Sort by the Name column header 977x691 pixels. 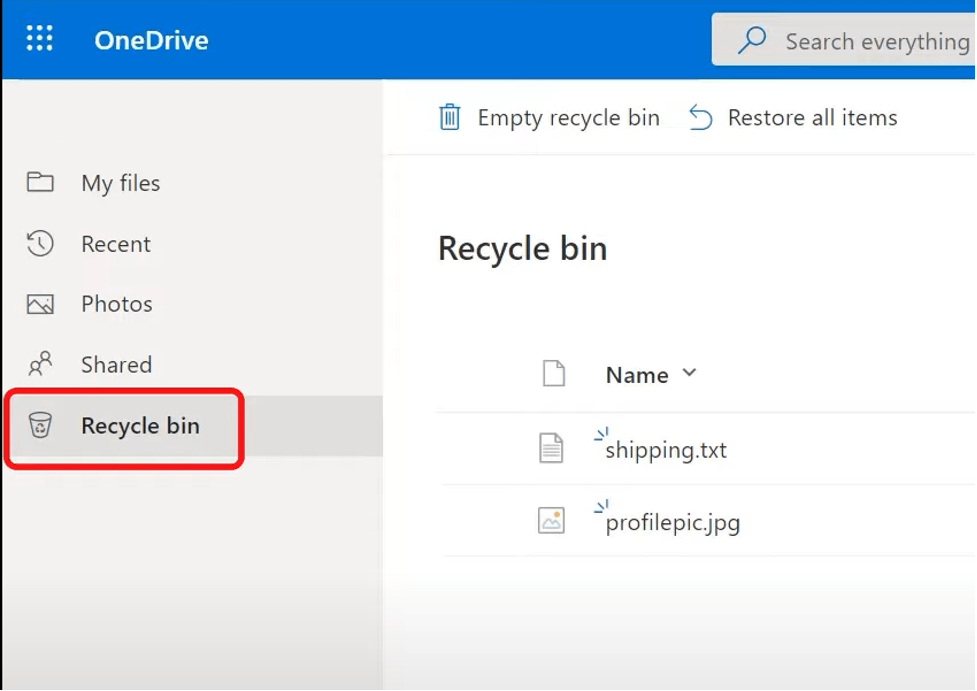(x=637, y=375)
